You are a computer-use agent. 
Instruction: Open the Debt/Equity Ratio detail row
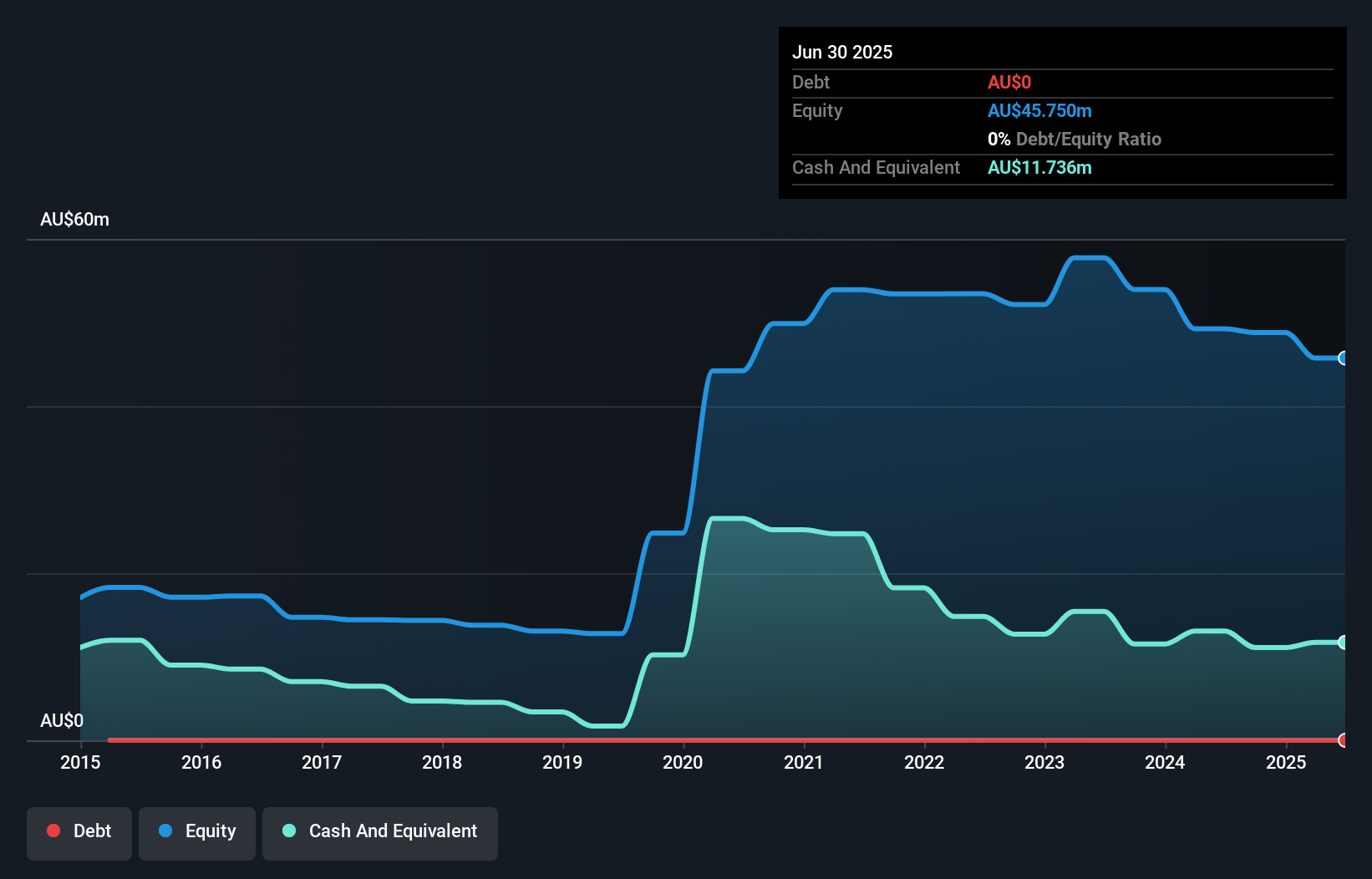pyautogui.click(x=1075, y=139)
